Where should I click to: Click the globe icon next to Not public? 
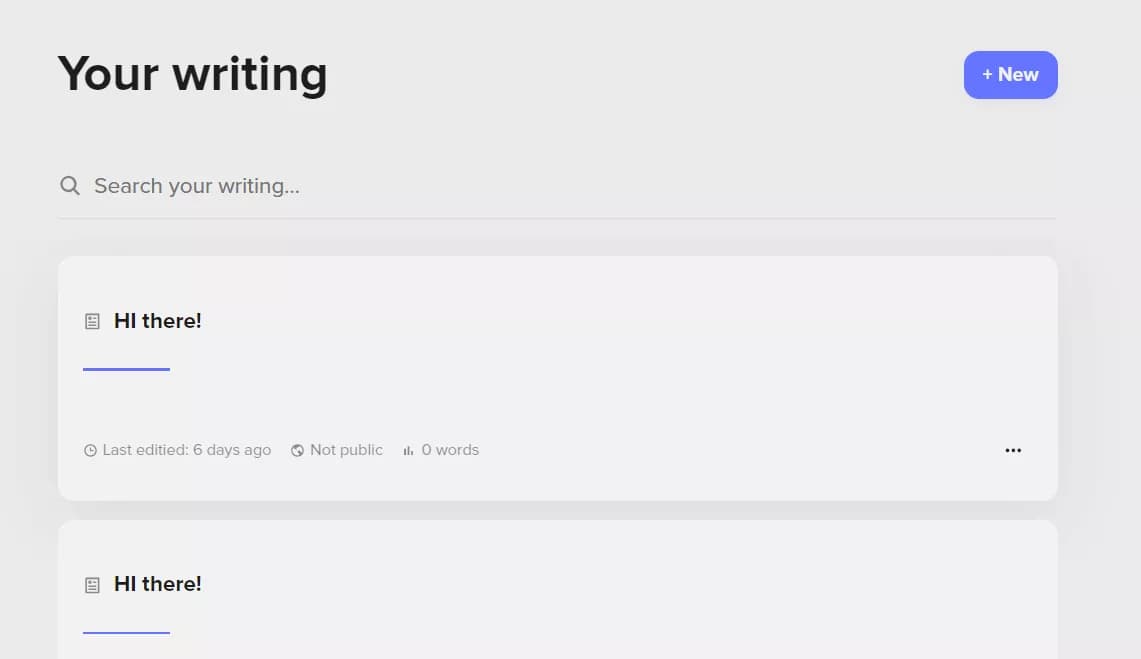click(x=297, y=450)
